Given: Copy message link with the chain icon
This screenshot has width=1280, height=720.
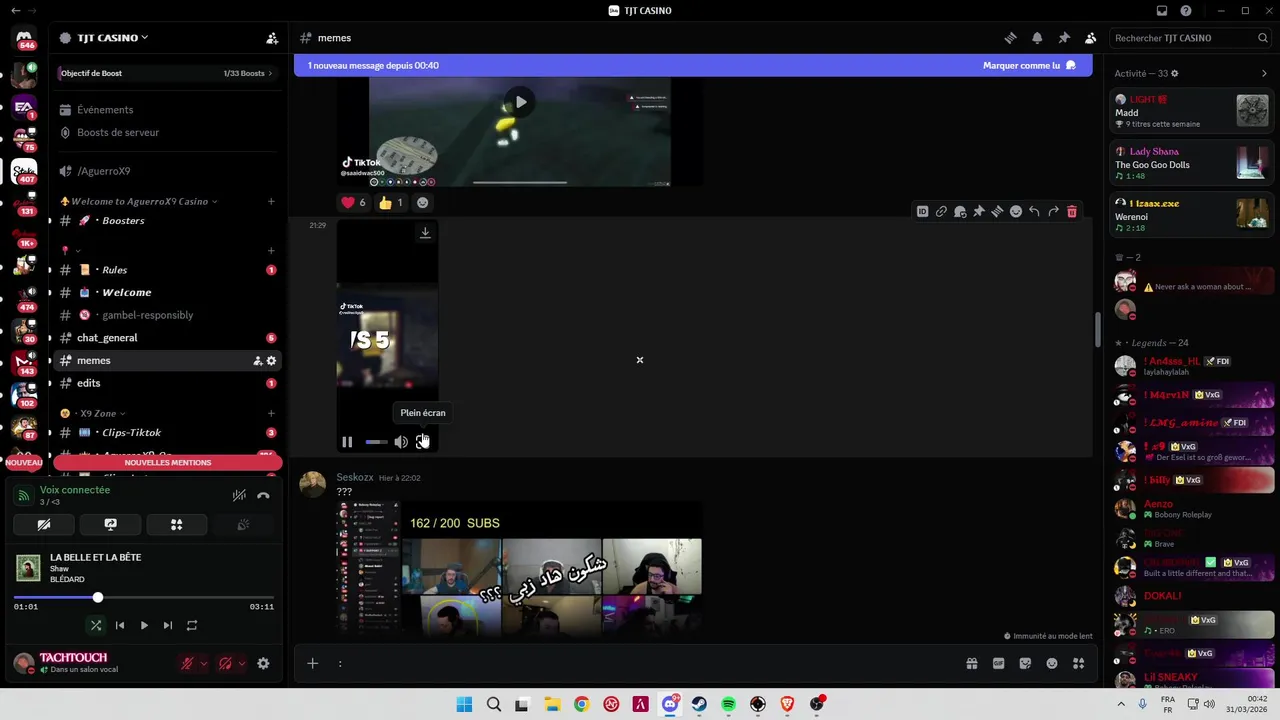Looking at the screenshot, I should tap(941, 212).
